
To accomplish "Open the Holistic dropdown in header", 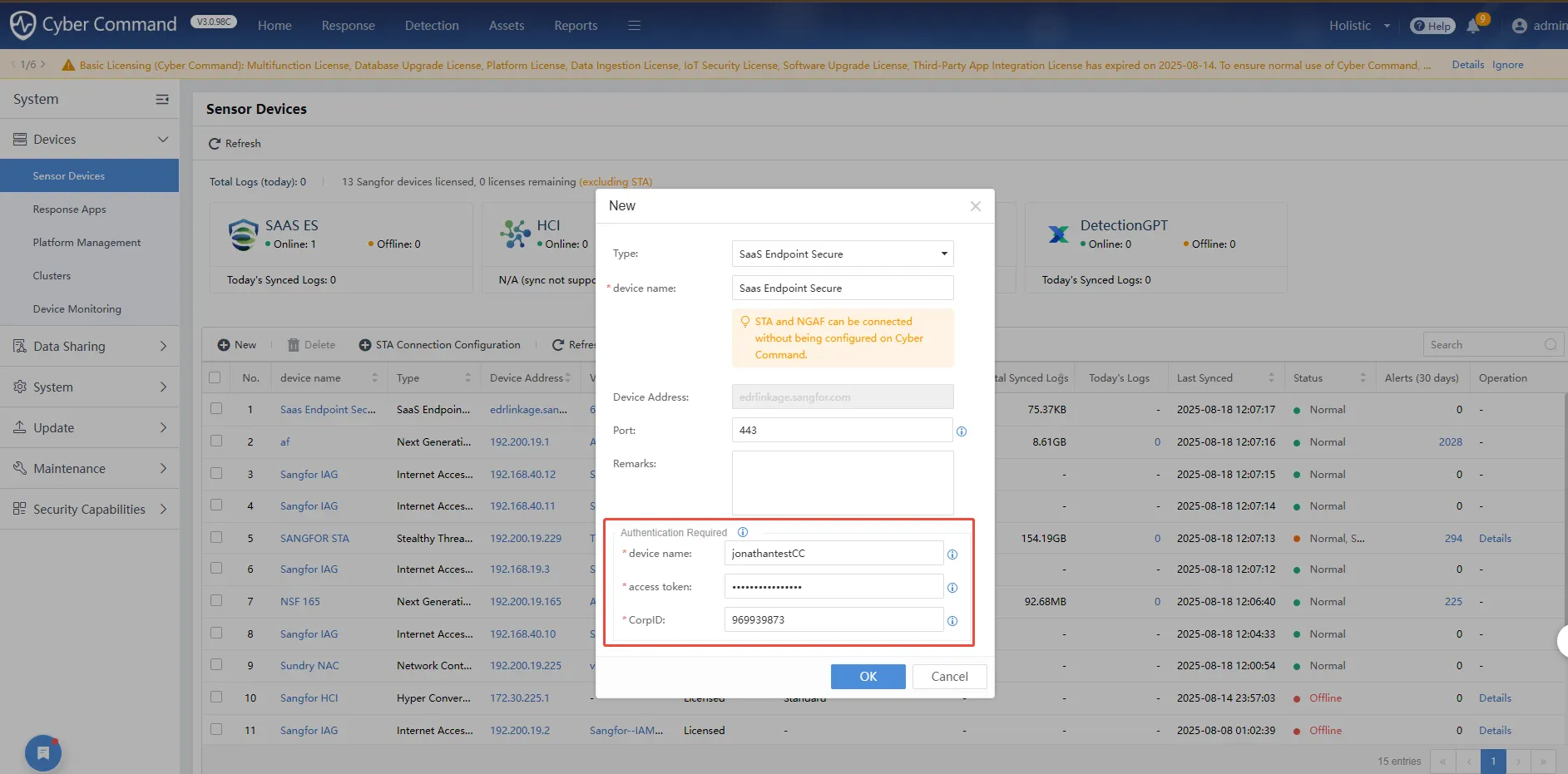I will pyautogui.click(x=1358, y=26).
